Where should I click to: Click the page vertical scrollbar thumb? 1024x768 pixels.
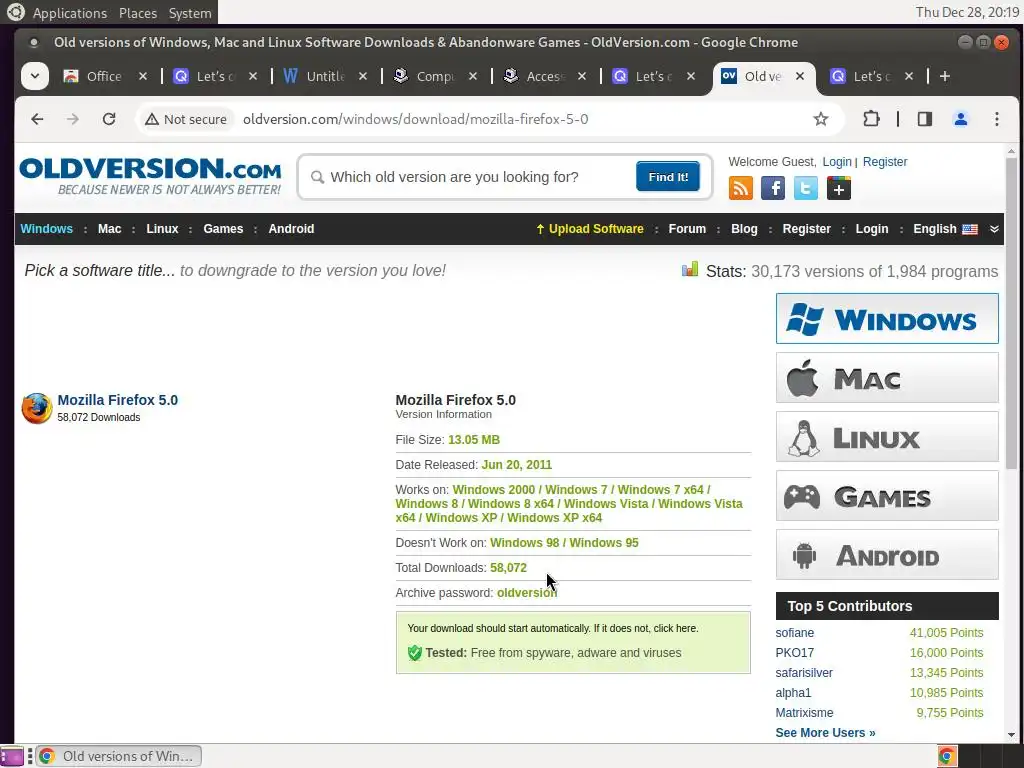tap(1012, 313)
